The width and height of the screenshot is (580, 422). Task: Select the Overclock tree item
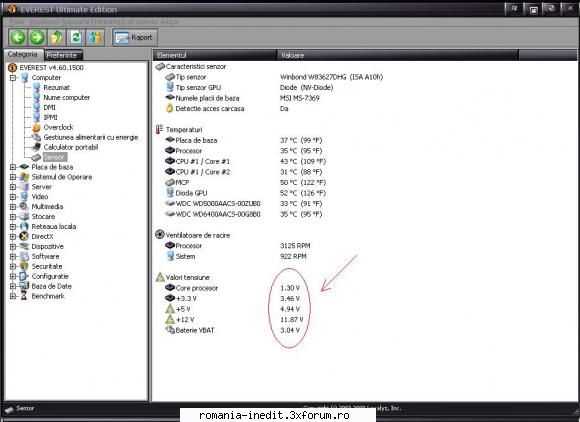58,127
